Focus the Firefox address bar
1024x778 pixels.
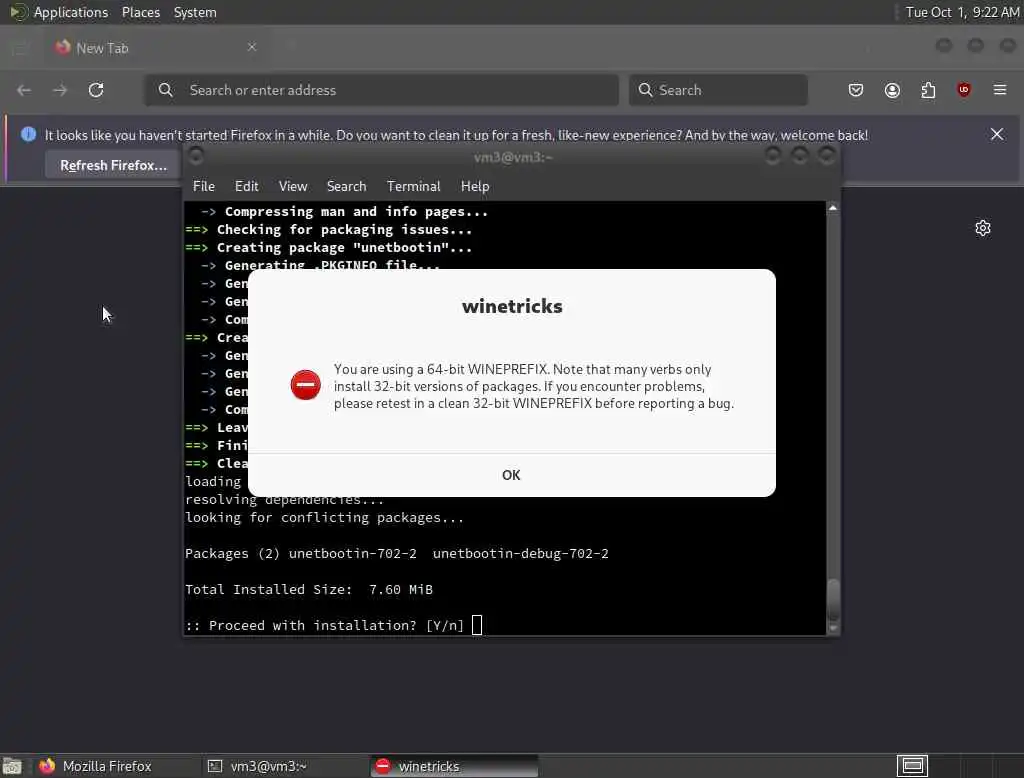382,90
